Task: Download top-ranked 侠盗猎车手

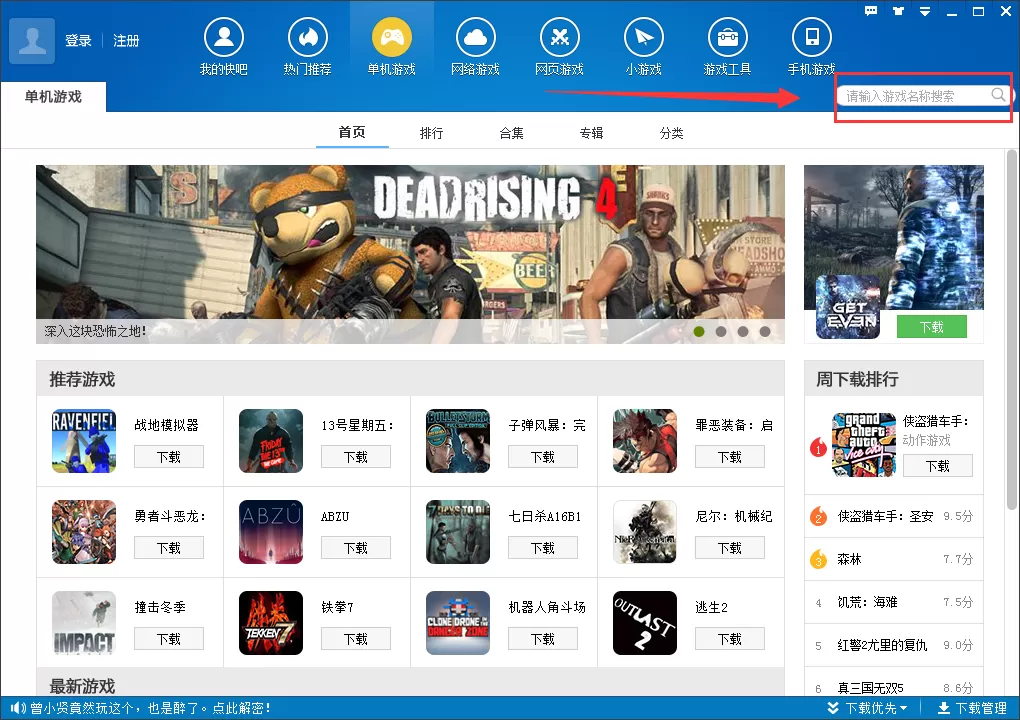Action: pos(938,466)
